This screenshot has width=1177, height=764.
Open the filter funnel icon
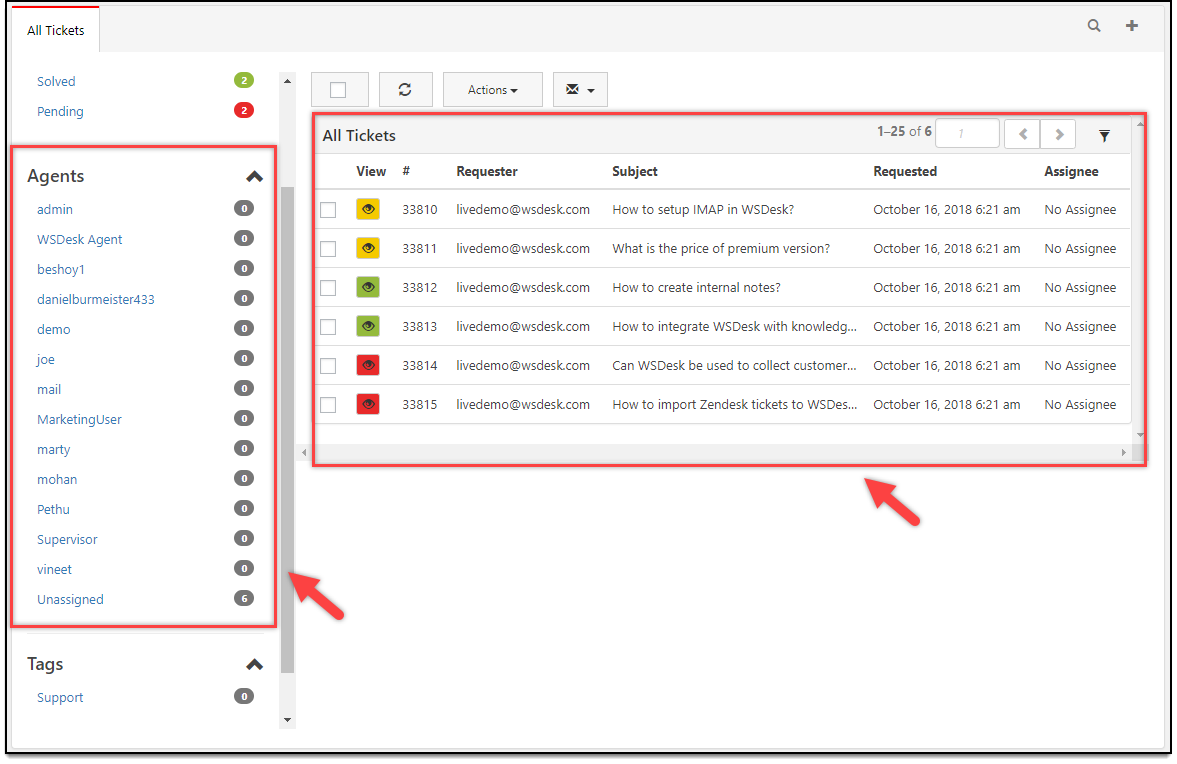point(1104,136)
